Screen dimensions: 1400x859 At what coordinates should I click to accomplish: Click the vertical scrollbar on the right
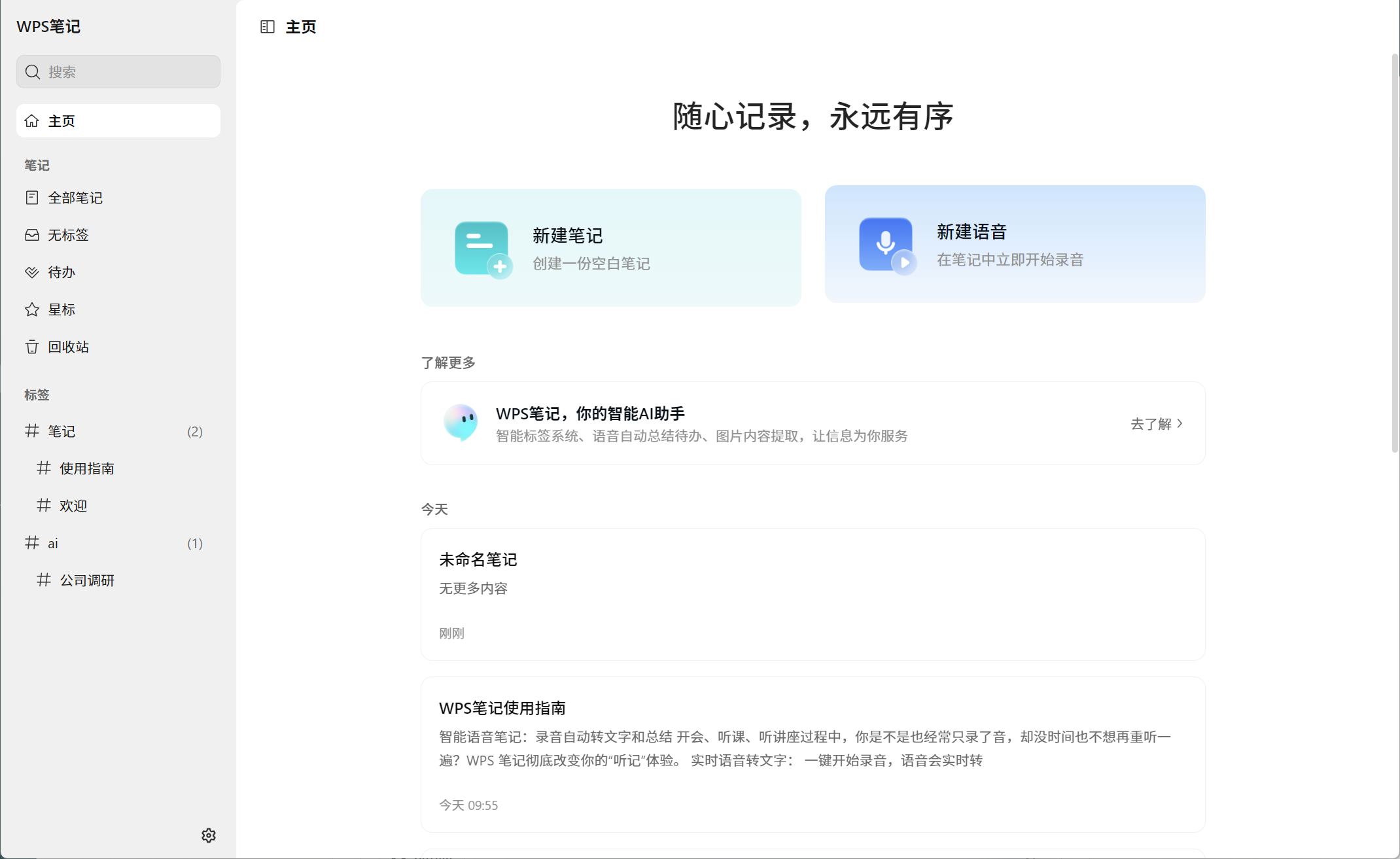pyautogui.click(x=1395, y=253)
